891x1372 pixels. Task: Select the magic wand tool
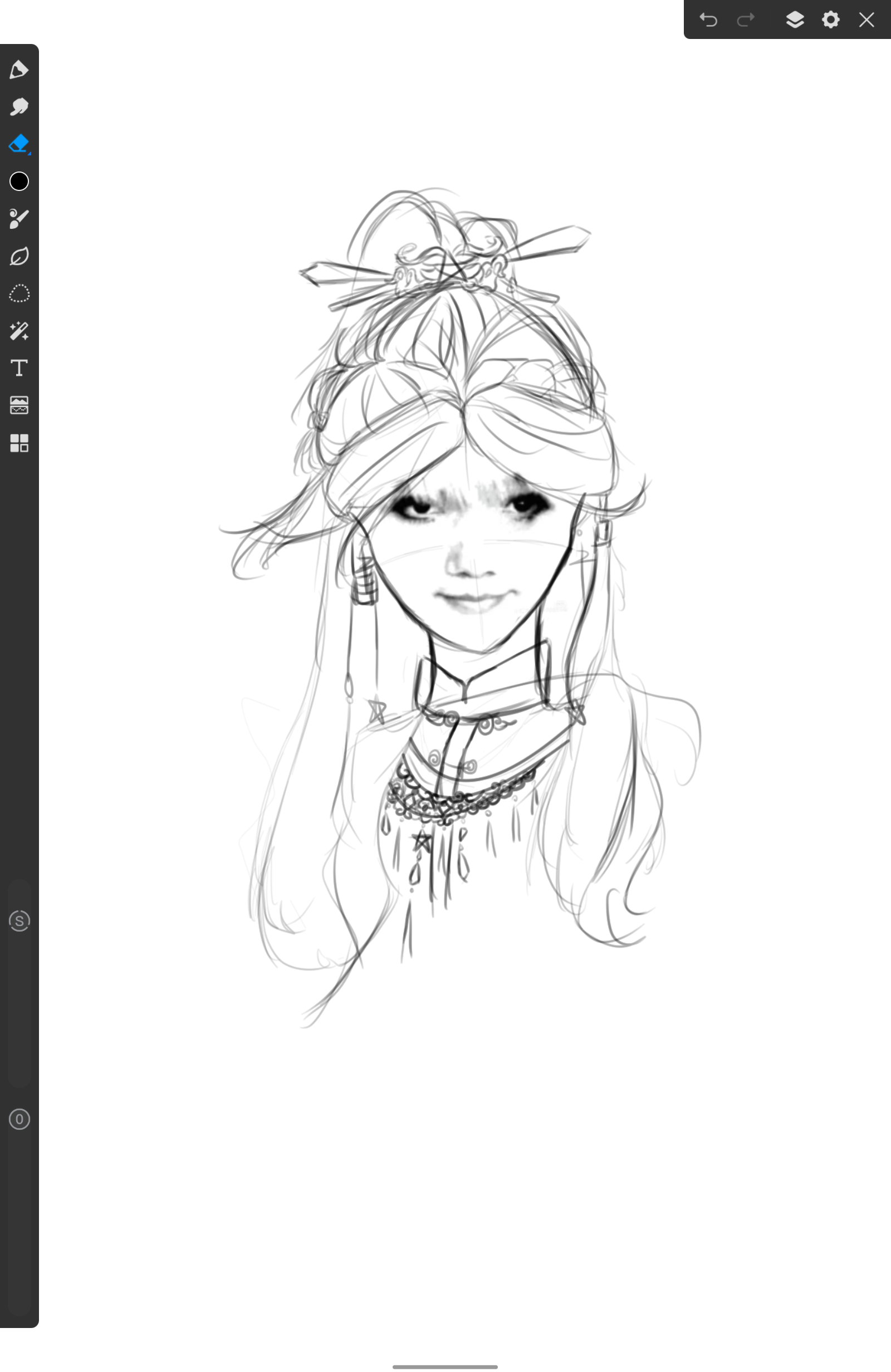19,331
